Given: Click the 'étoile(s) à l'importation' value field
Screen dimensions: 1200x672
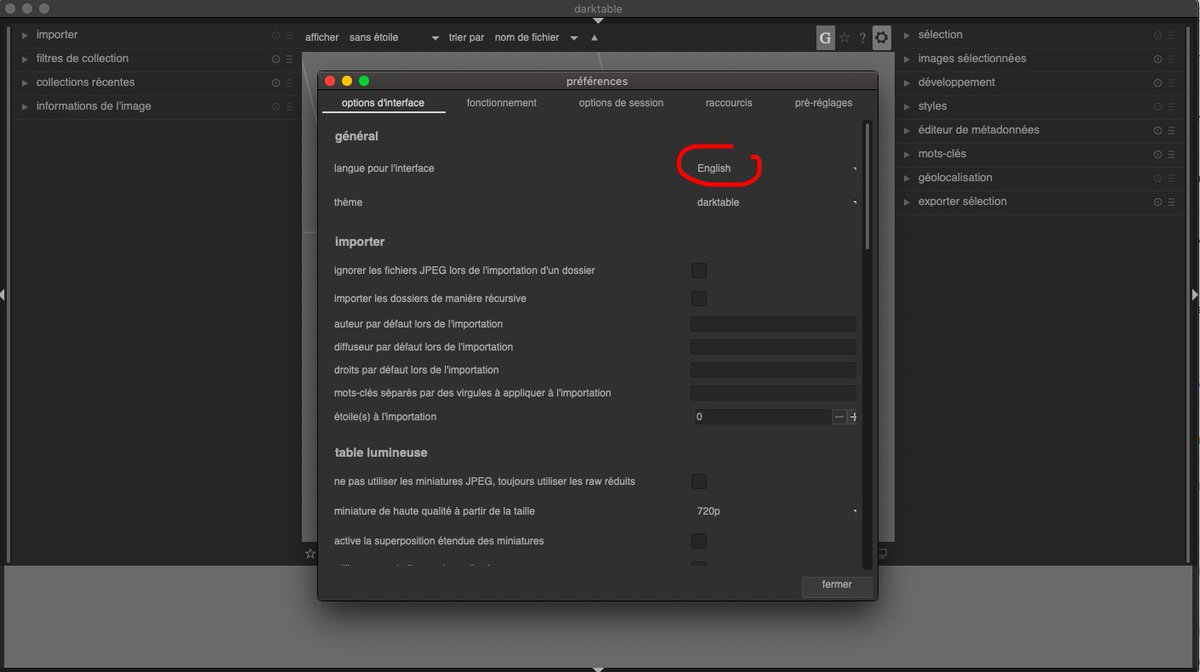Looking at the screenshot, I should (x=762, y=417).
